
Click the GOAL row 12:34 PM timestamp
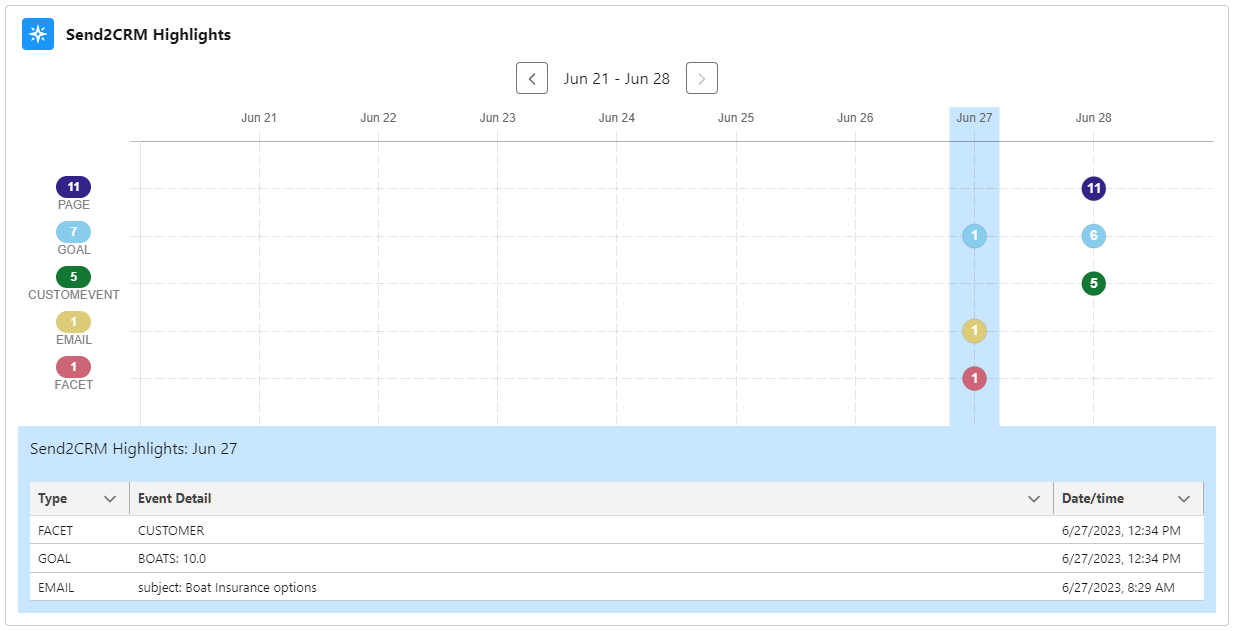1121,559
